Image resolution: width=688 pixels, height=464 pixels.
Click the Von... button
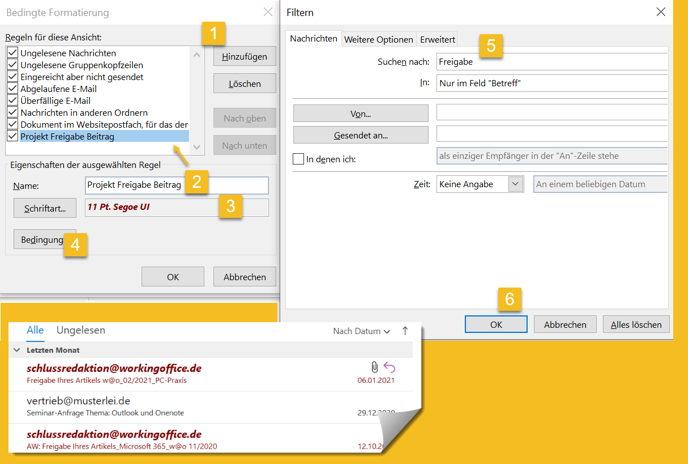click(361, 113)
